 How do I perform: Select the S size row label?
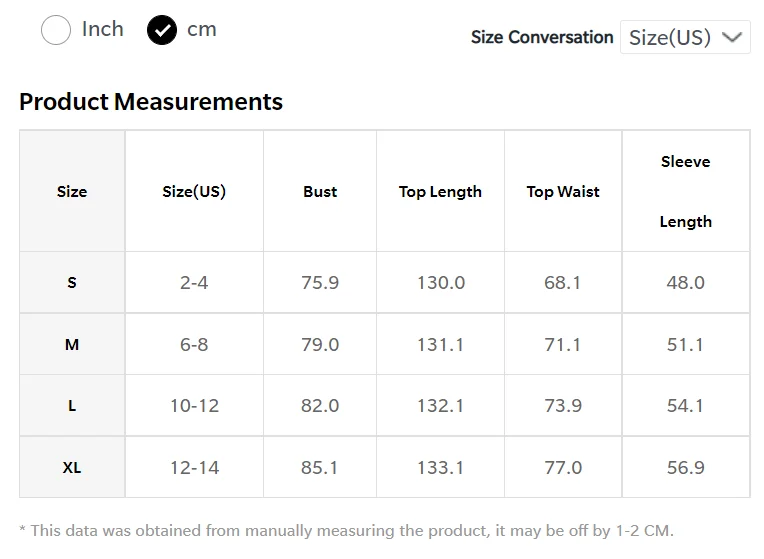[x=72, y=282]
